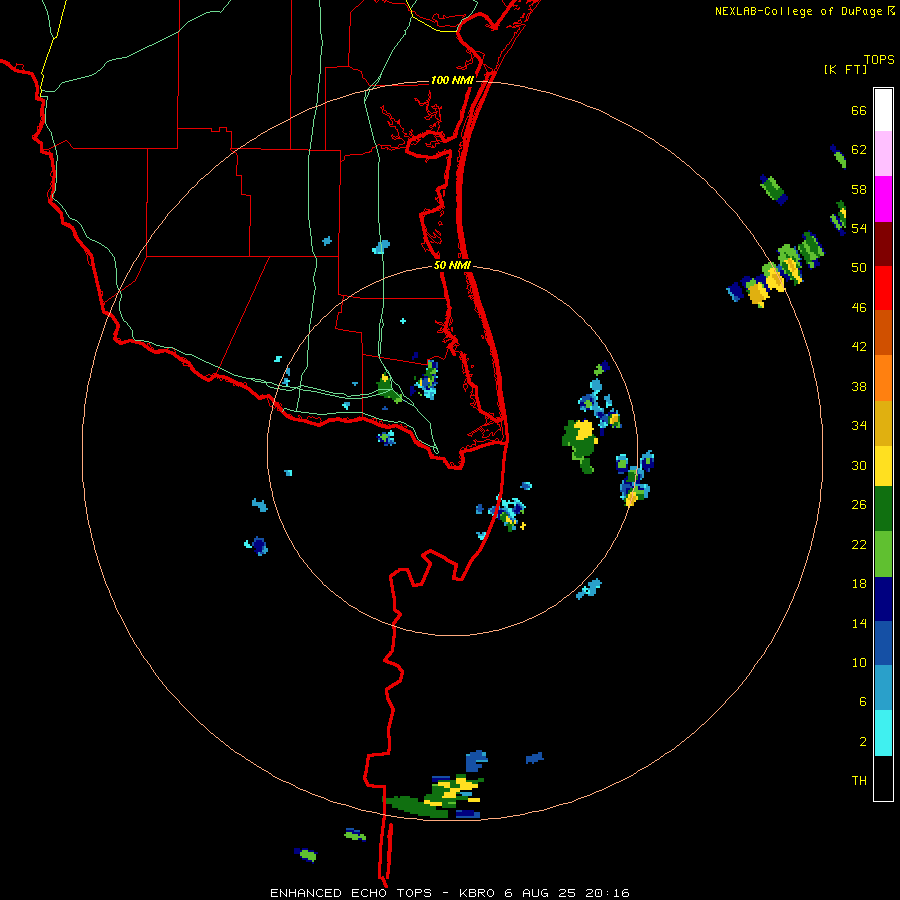Click the 100 NMI range ring label
Screen dimensions: 900x900
(x=452, y=80)
